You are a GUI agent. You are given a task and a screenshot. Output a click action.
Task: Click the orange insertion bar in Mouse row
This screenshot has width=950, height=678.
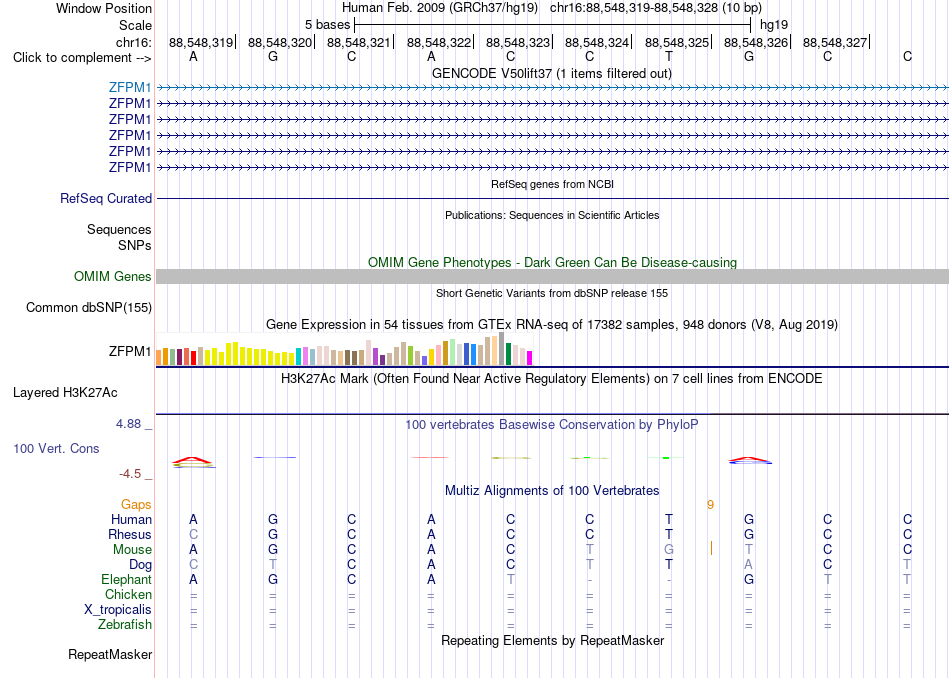coord(711,548)
